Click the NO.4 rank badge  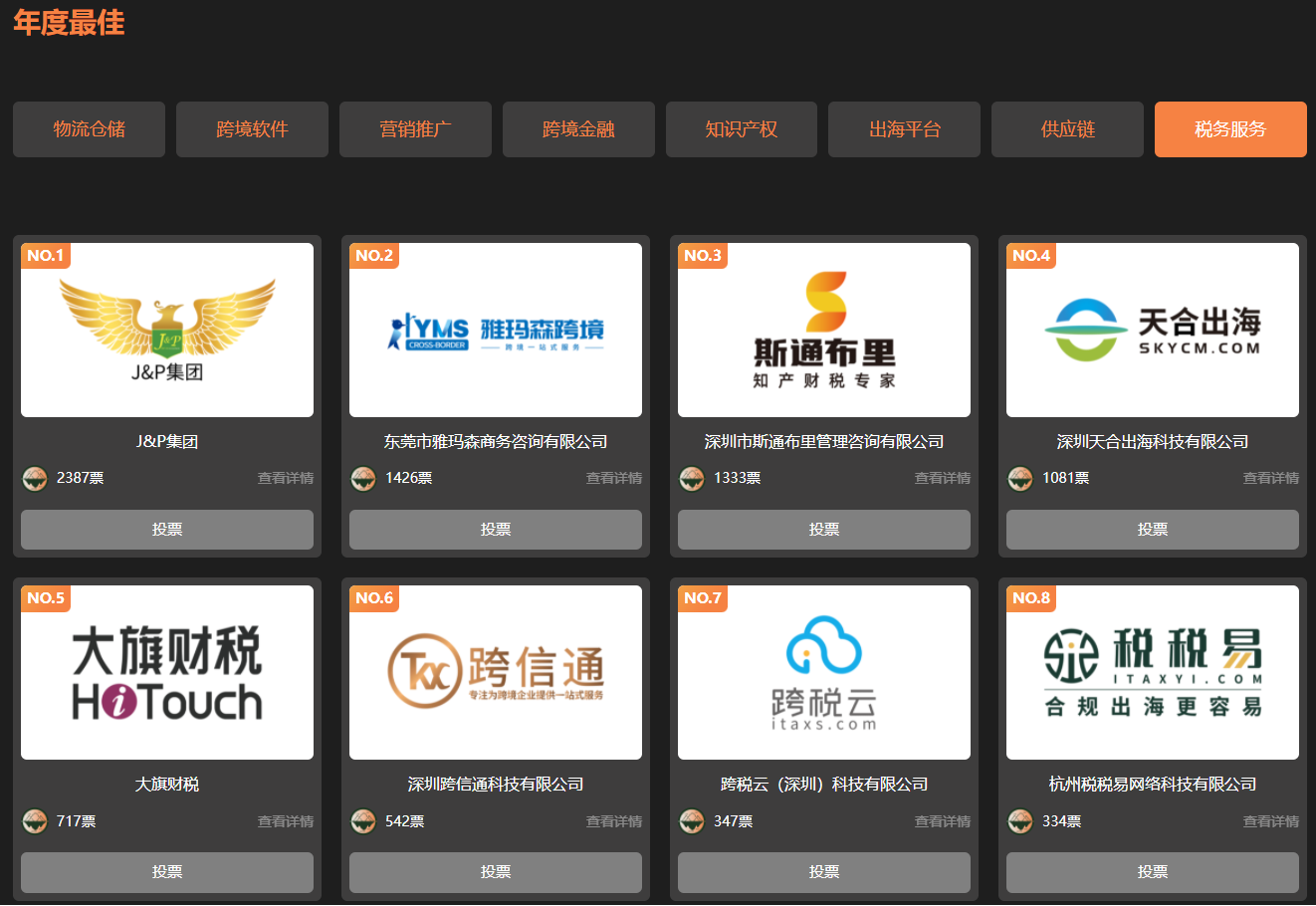click(x=1031, y=256)
